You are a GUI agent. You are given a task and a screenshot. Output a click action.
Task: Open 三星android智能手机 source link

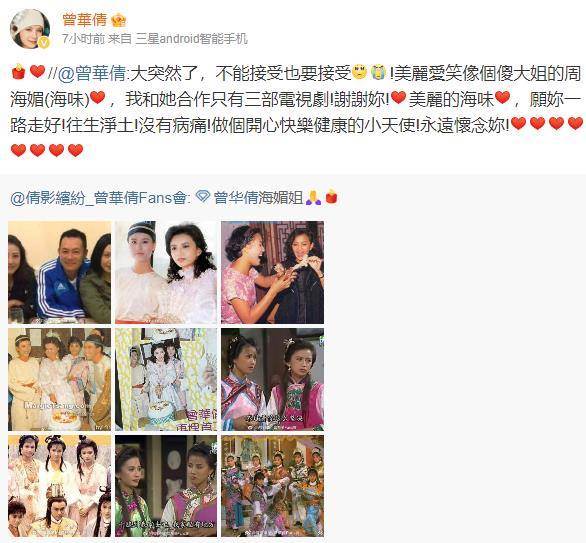point(191,39)
